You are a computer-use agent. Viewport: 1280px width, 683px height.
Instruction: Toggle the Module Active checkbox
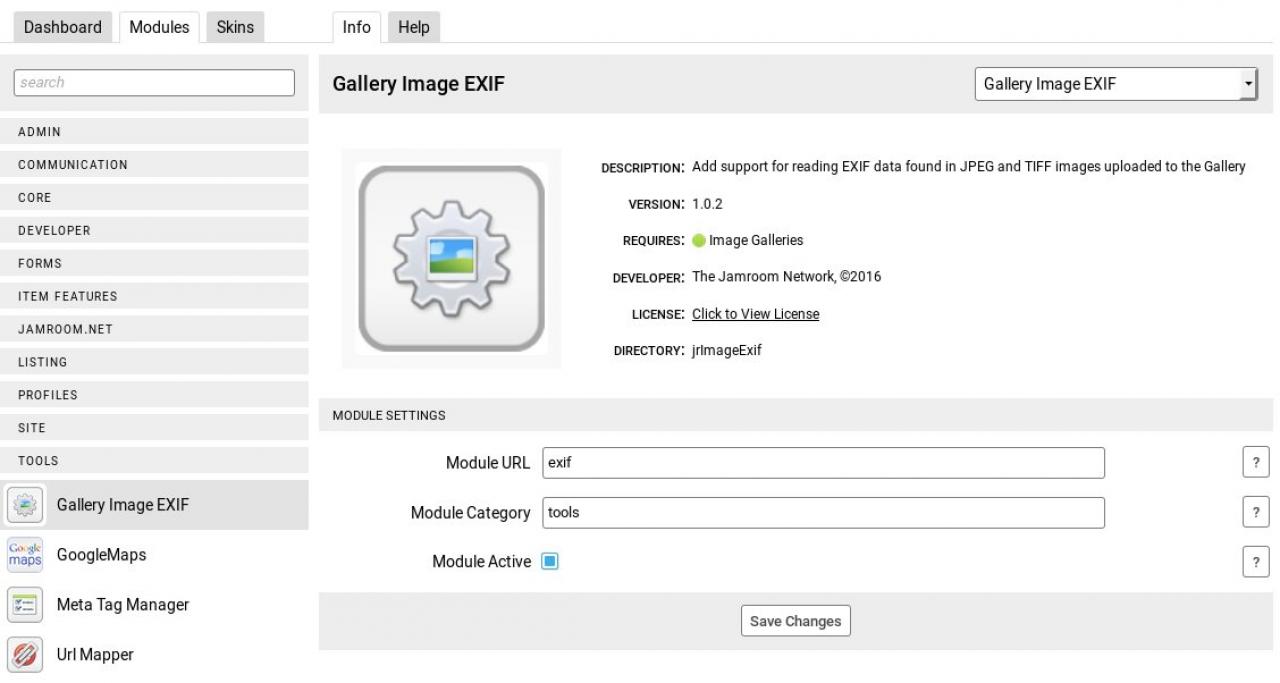(x=550, y=562)
